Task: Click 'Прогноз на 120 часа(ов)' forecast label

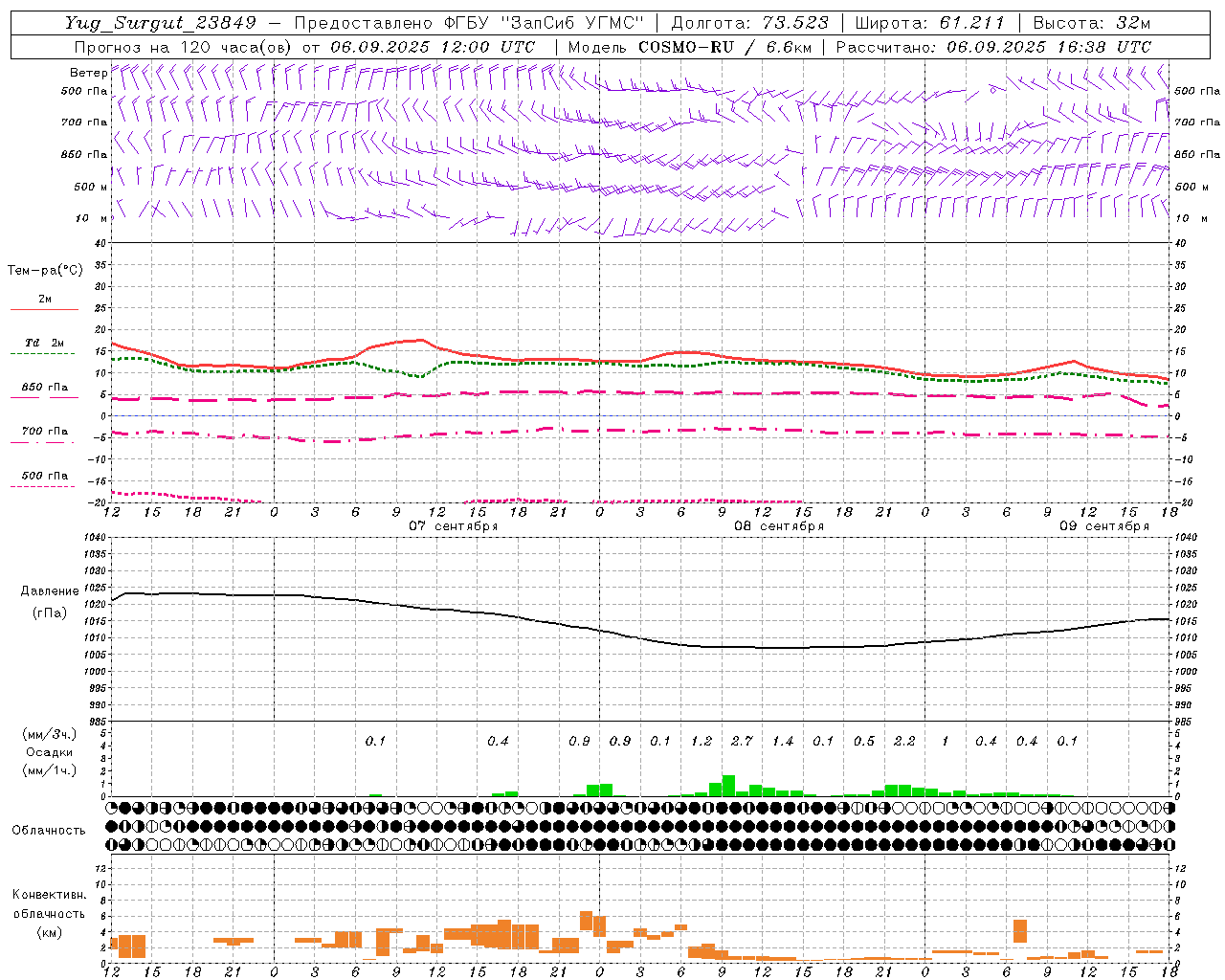Action: 184,47
